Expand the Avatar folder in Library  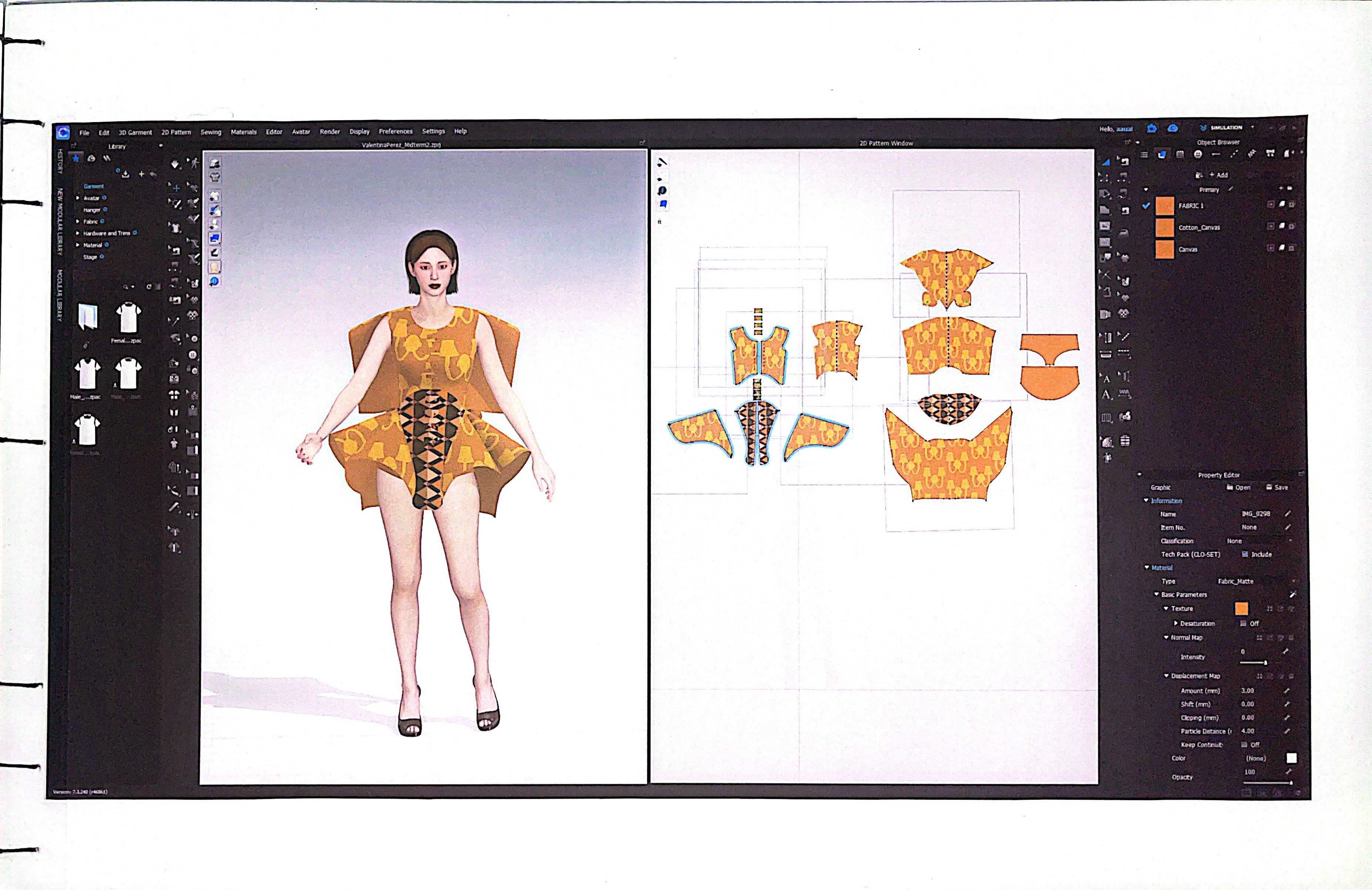[x=78, y=198]
